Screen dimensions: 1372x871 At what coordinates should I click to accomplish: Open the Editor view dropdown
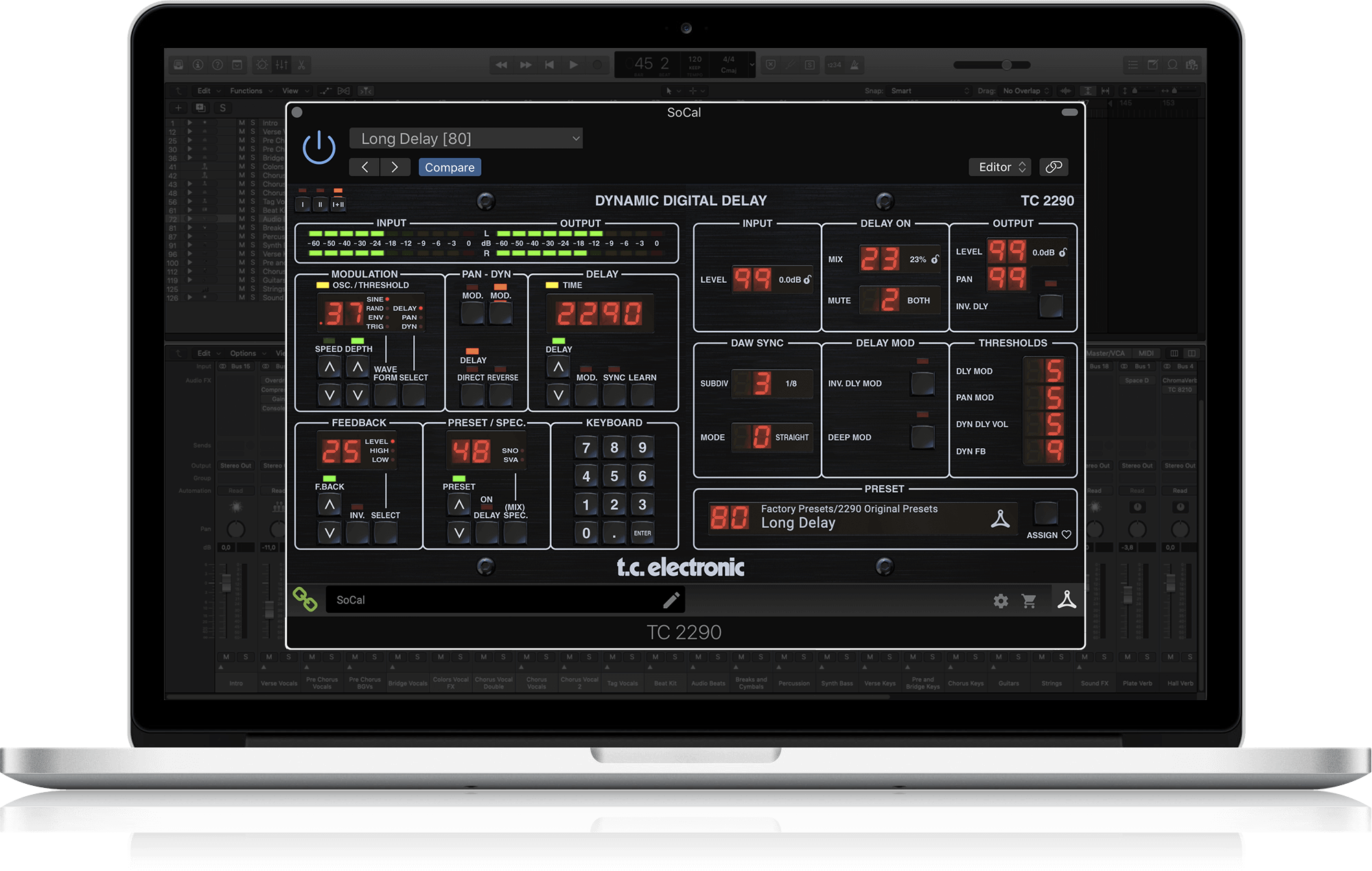[1000, 167]
